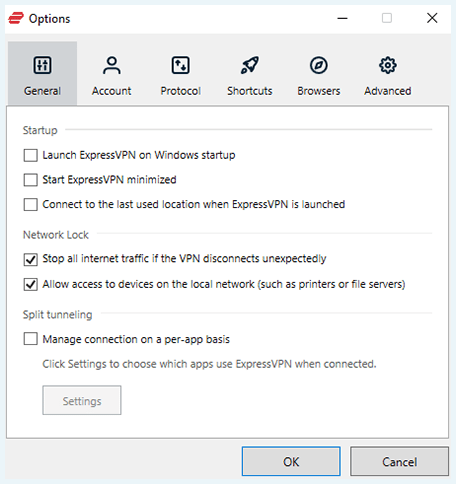Click the Split tunneling section heading
The image size is (456, 484).
point(57,315)
